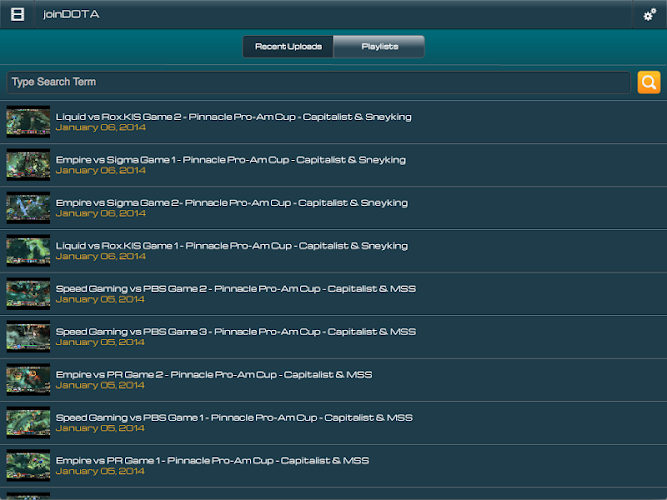The image size is (667, 500).
Task: Click the orange search magnifier button
Action: point(649,82)
